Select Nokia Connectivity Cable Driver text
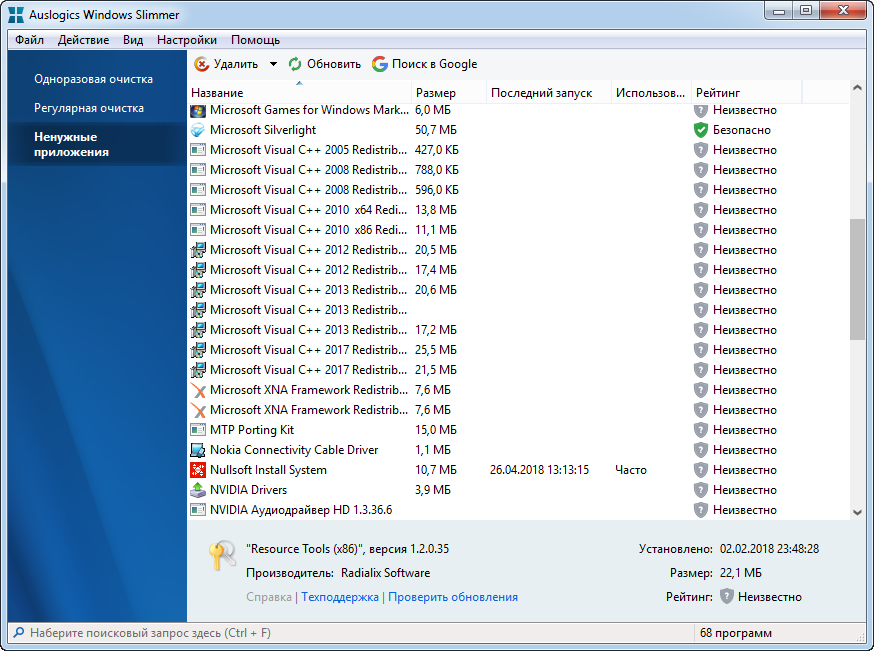 (x=294, y=450)
